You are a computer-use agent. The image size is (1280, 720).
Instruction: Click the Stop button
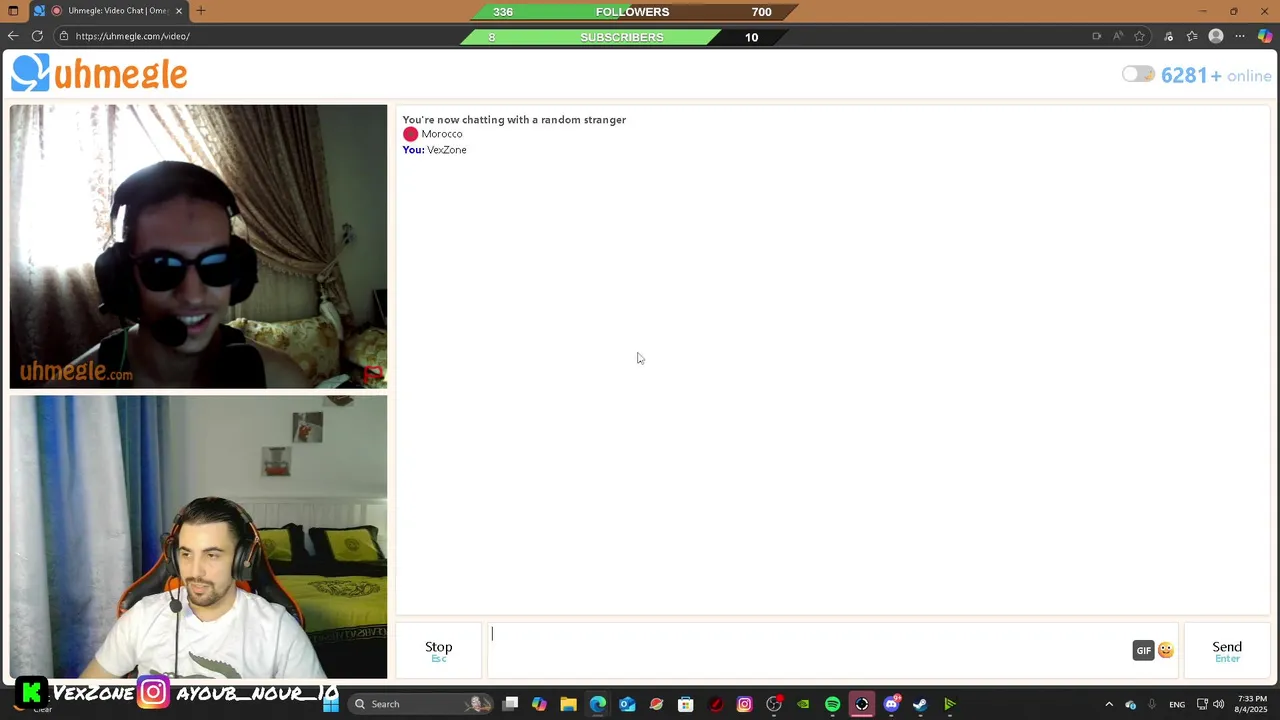[438, 651]
